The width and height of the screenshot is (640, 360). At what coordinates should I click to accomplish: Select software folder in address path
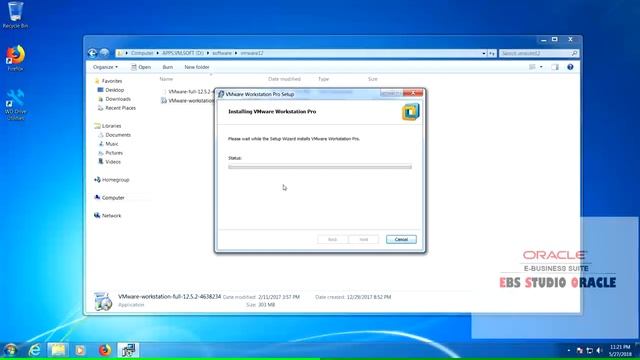coord(222,53)
